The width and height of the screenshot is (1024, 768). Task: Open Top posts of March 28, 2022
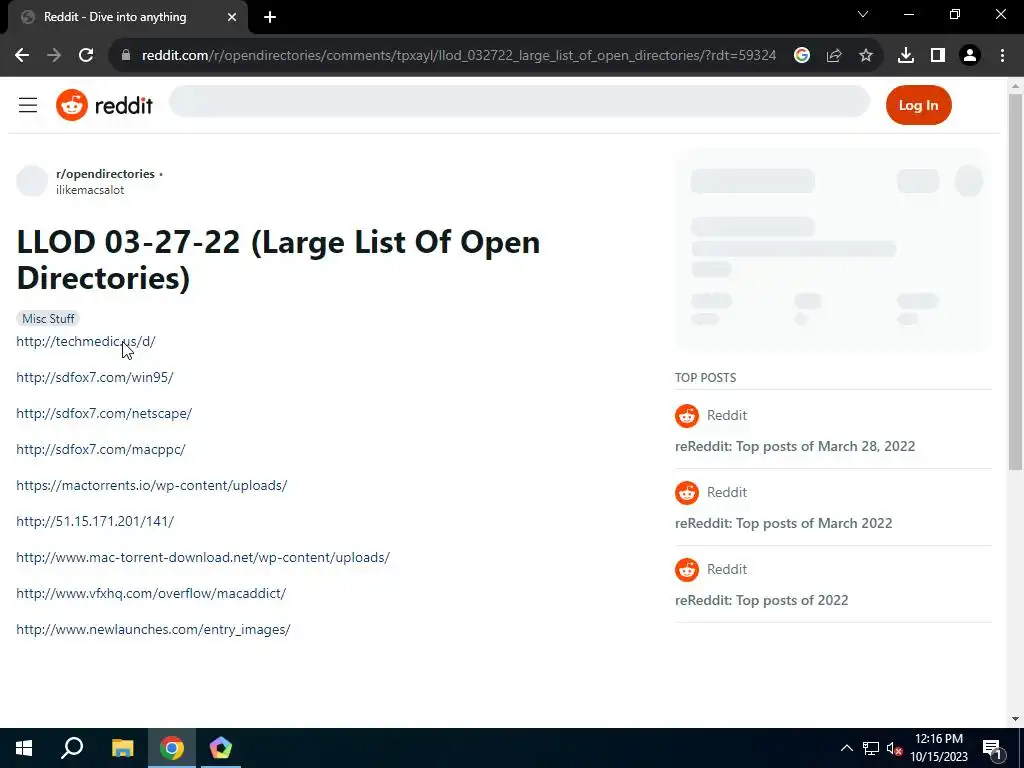pyautogui.click(x=795, y=446)
